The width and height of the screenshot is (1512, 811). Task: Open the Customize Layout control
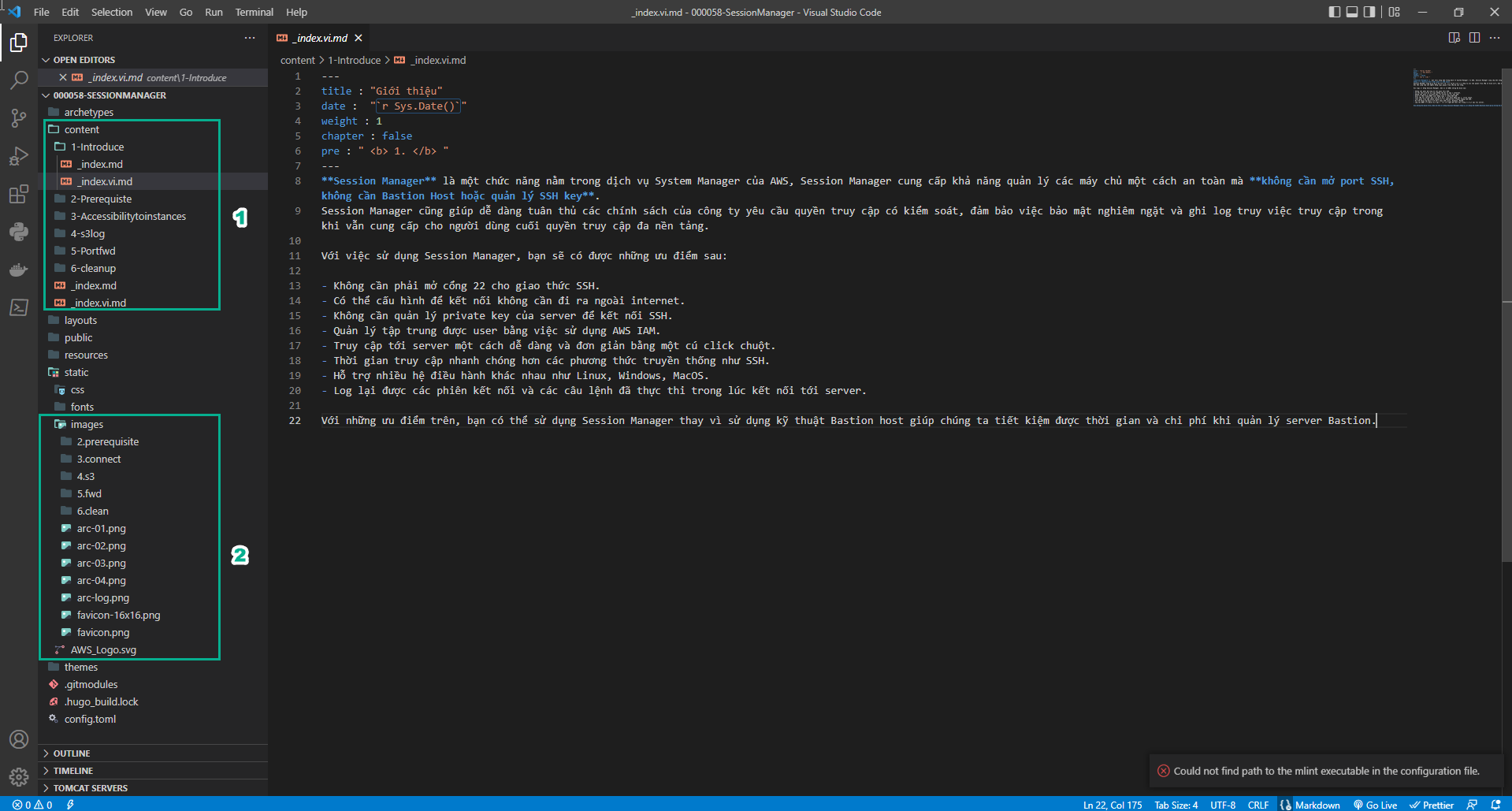pyautogui.click(x=1395, y=12)
